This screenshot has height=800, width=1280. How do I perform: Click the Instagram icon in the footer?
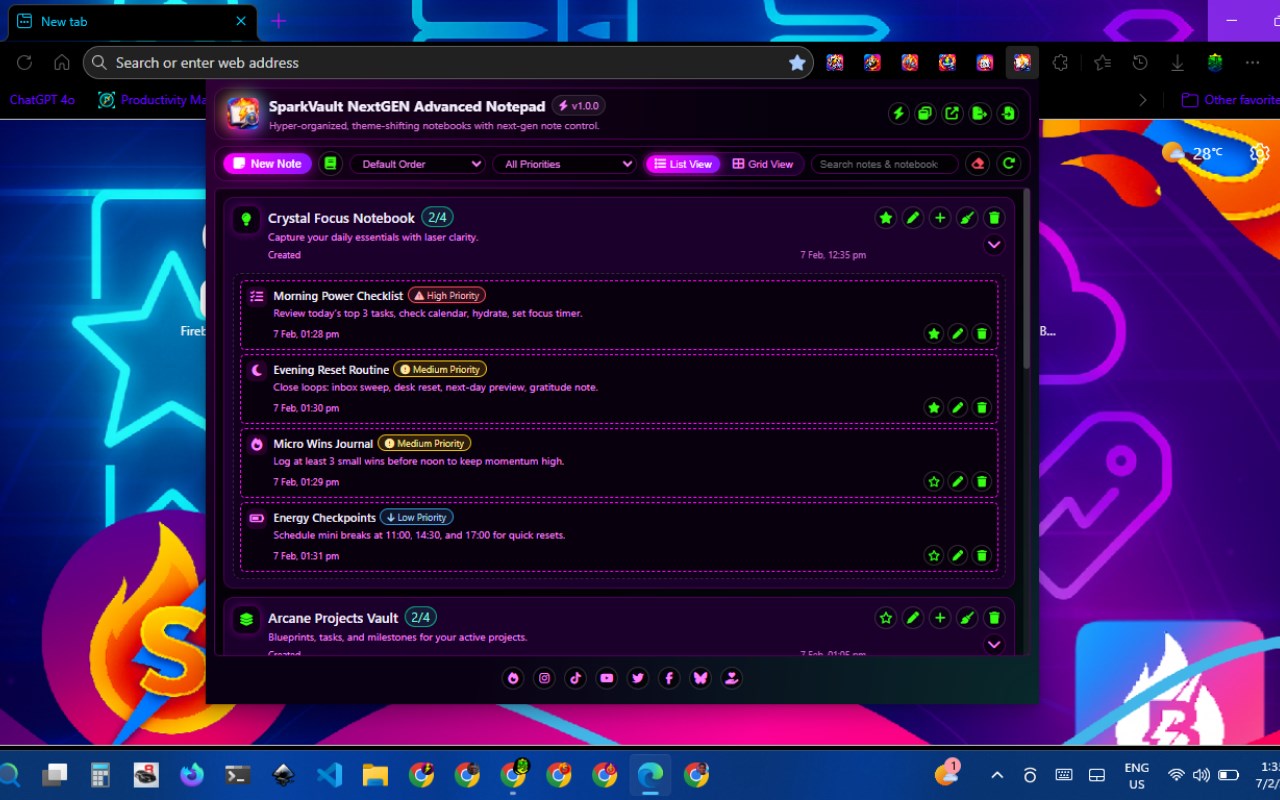544,678
